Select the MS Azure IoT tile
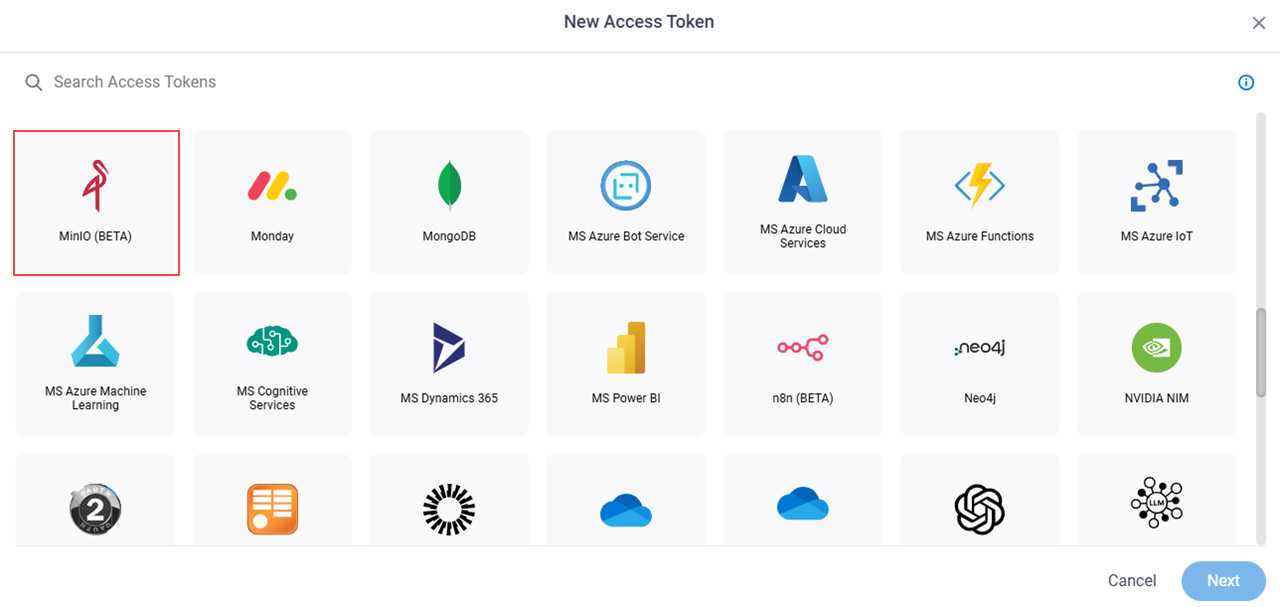Viewport: 1280px width, 607px height. (x=1157, y=202)
